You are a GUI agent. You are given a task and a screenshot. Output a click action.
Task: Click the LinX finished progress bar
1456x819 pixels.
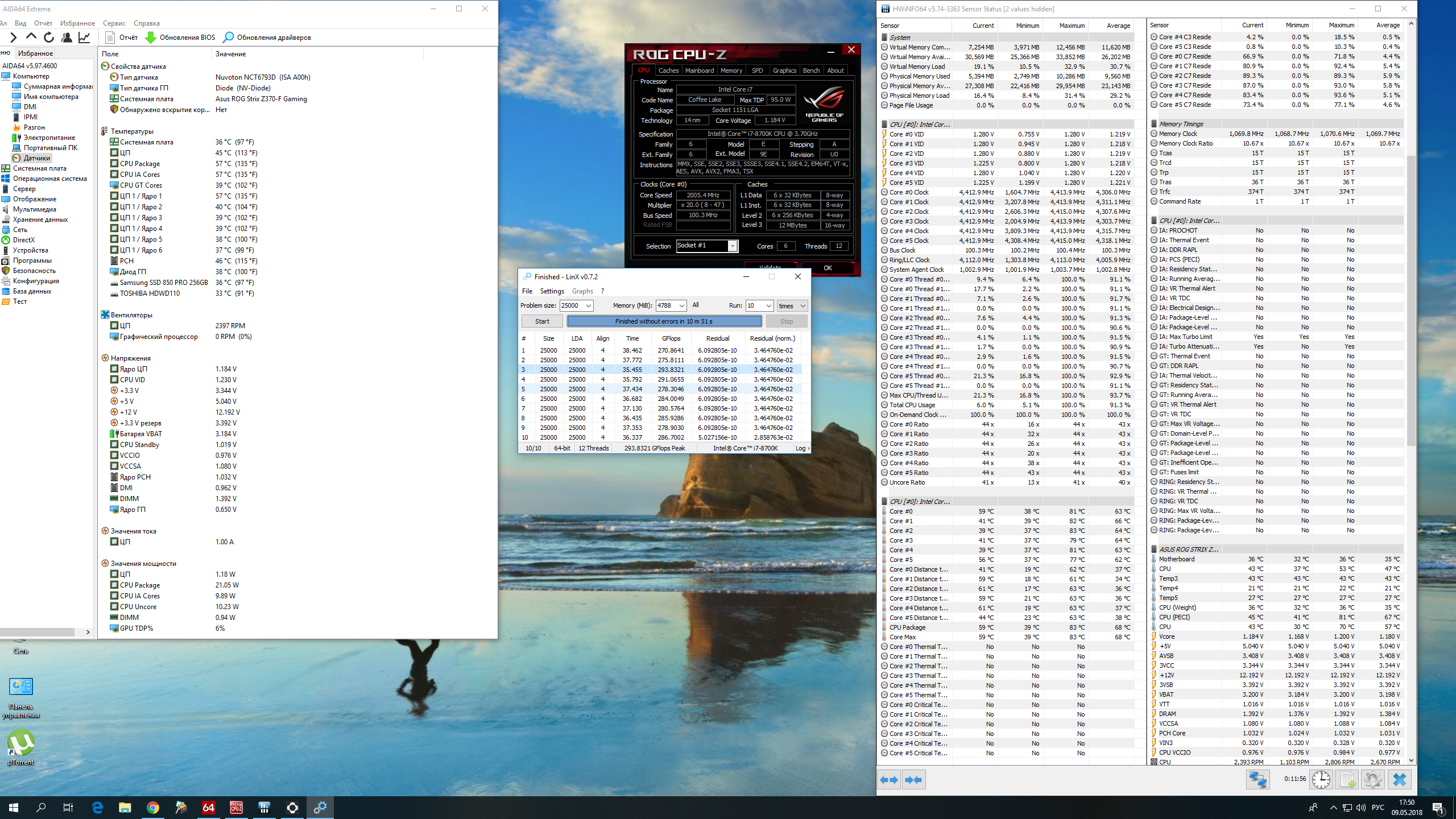(x=664, y=321)
